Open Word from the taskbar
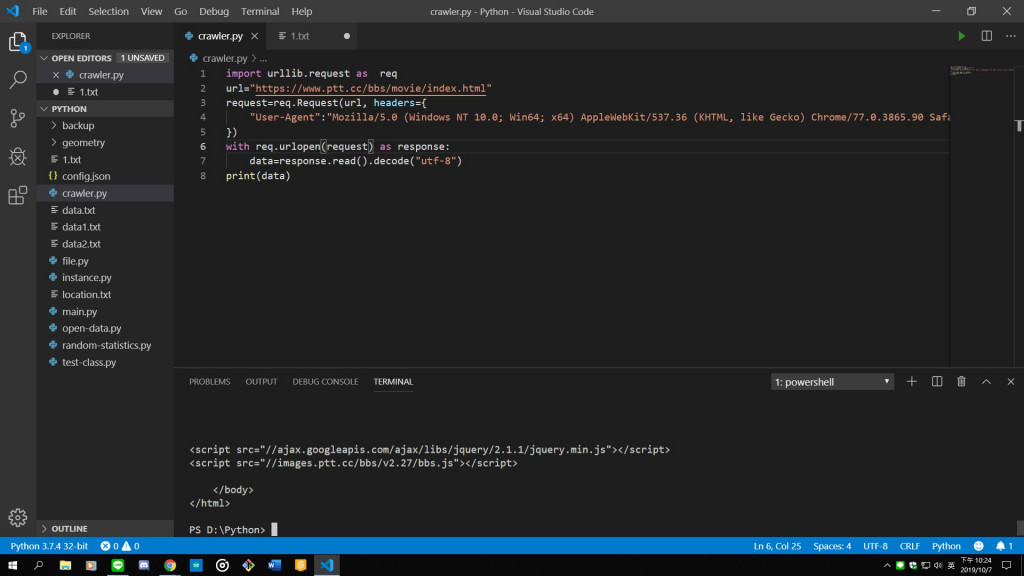 tap(274, 566)
